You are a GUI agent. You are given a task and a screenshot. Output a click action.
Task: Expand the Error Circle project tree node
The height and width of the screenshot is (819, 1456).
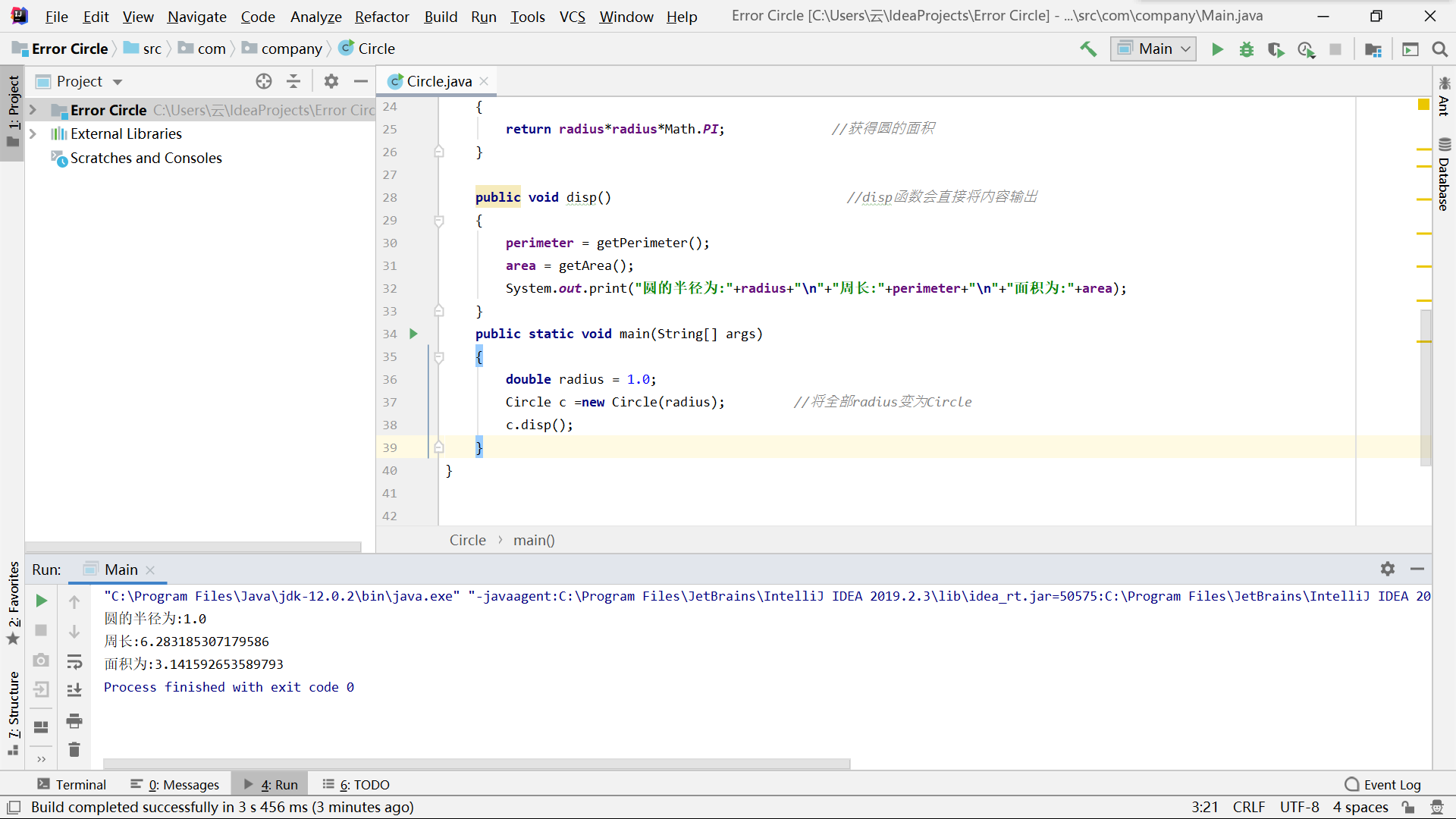33,110
